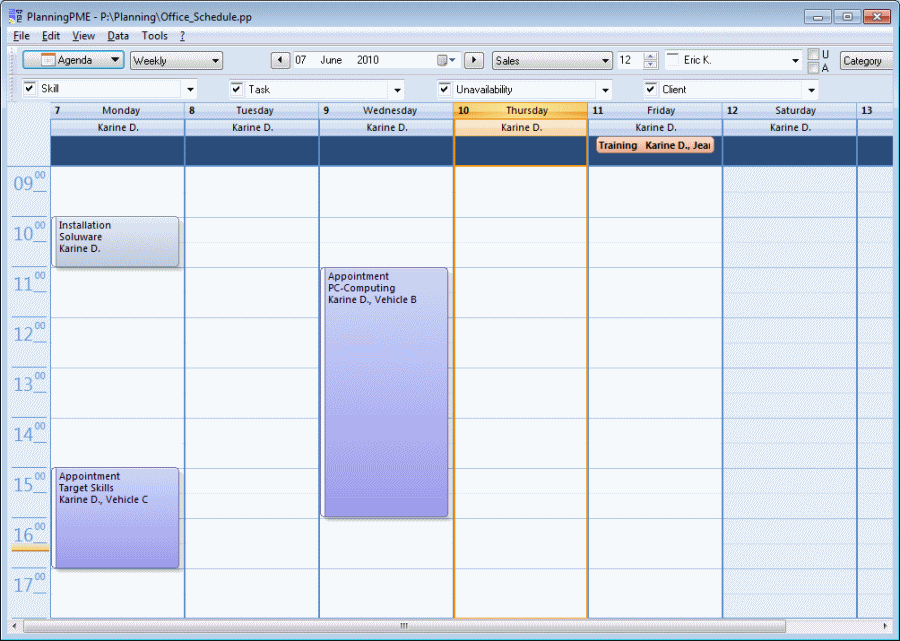Open the Agenda view dropdown arrow
900x641 pixels.
(x=115, y=60)
